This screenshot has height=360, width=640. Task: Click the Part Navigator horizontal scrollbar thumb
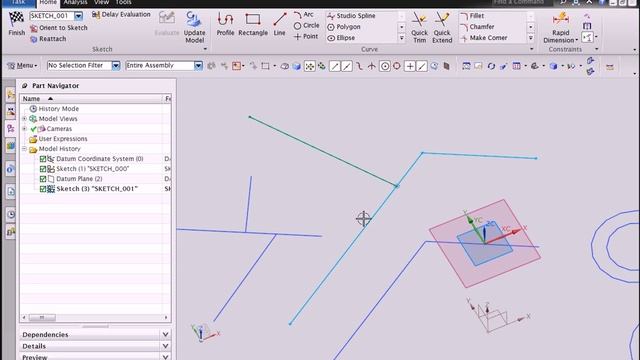tap(42, 318)
